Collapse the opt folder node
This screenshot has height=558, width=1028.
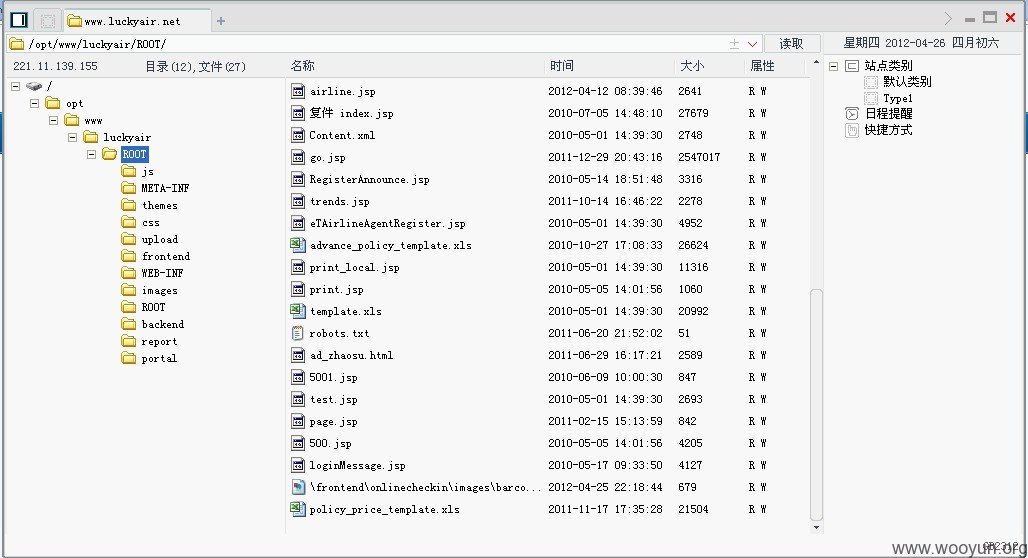click(x=35, y=103)
